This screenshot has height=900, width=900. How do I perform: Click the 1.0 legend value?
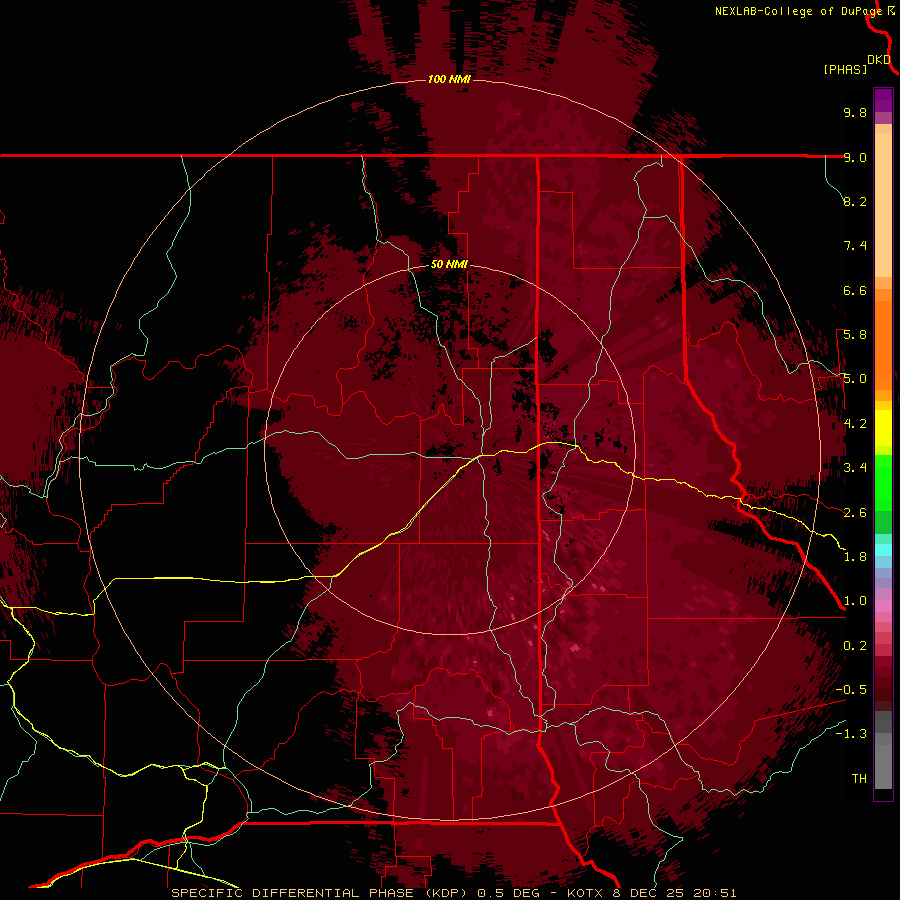tap(855, 601)
